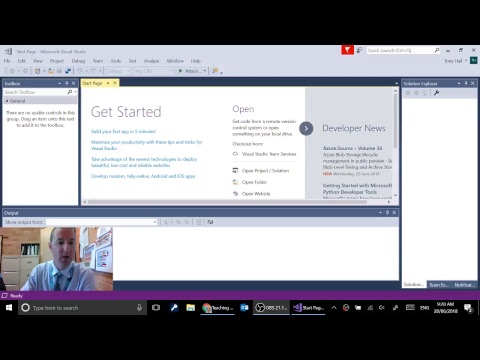Open the Project menu
Viewport: 480px width, 360px height.
click(57, 61)
